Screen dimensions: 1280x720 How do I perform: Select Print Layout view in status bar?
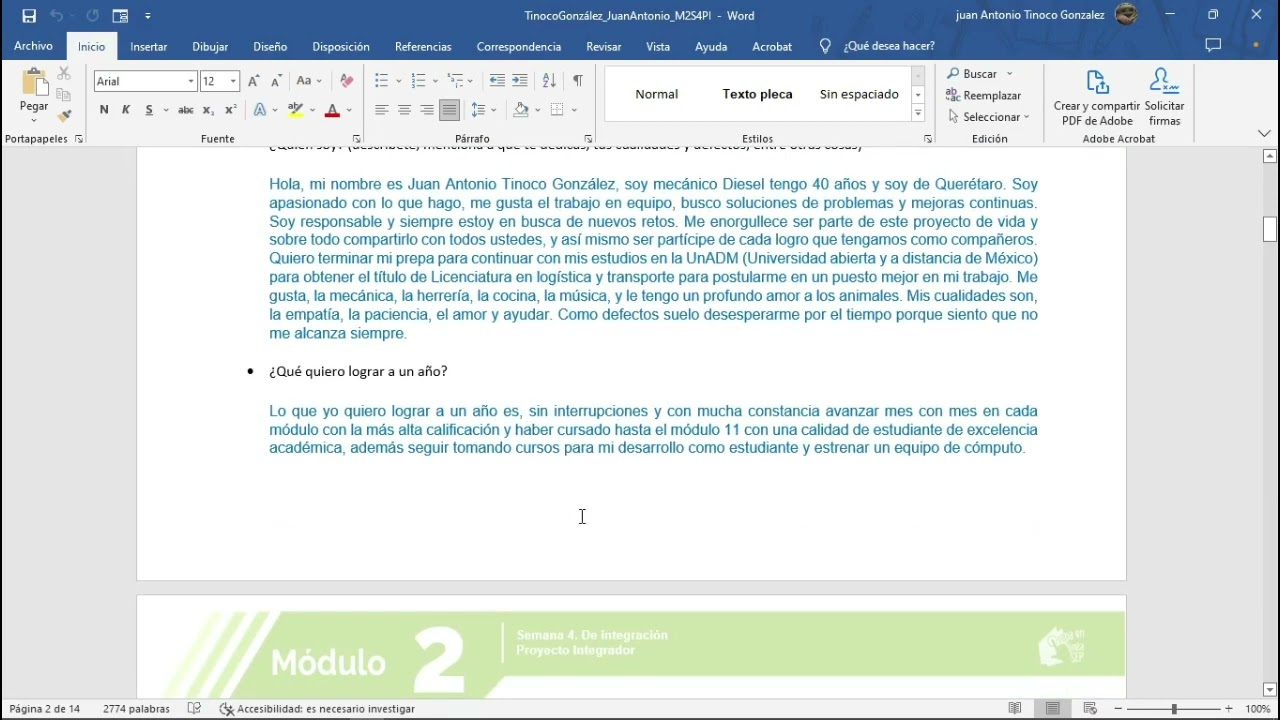[x=1052, y=708]
